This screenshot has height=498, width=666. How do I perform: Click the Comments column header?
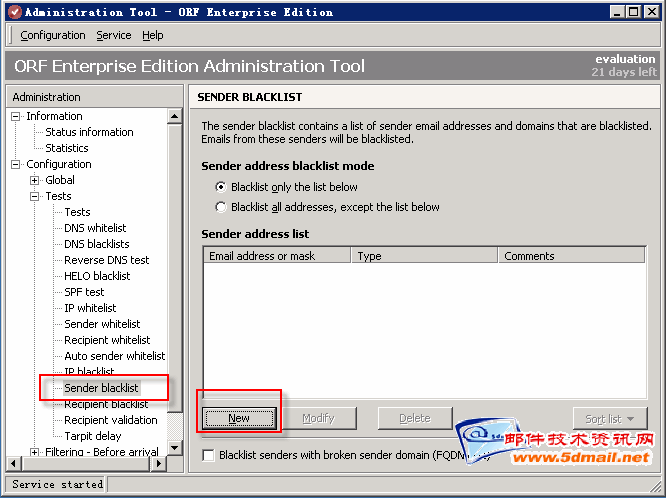click(x=570, y=256)
